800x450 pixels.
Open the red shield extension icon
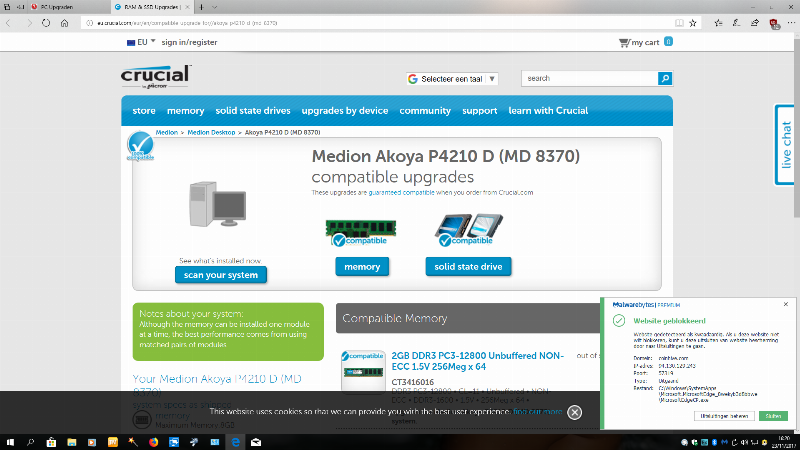[774, 23]
